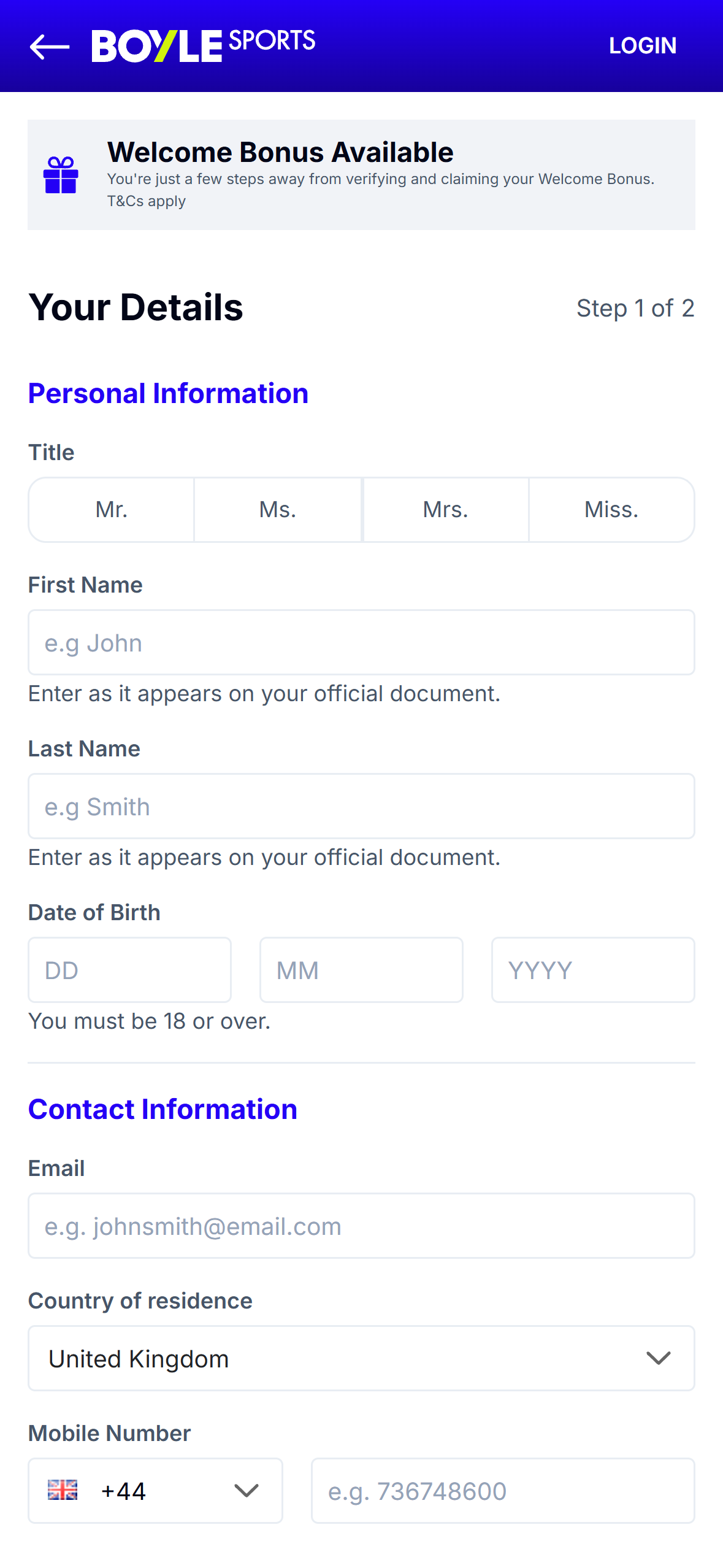Expand the +44 dialing code dropdown

point(155,1491)
